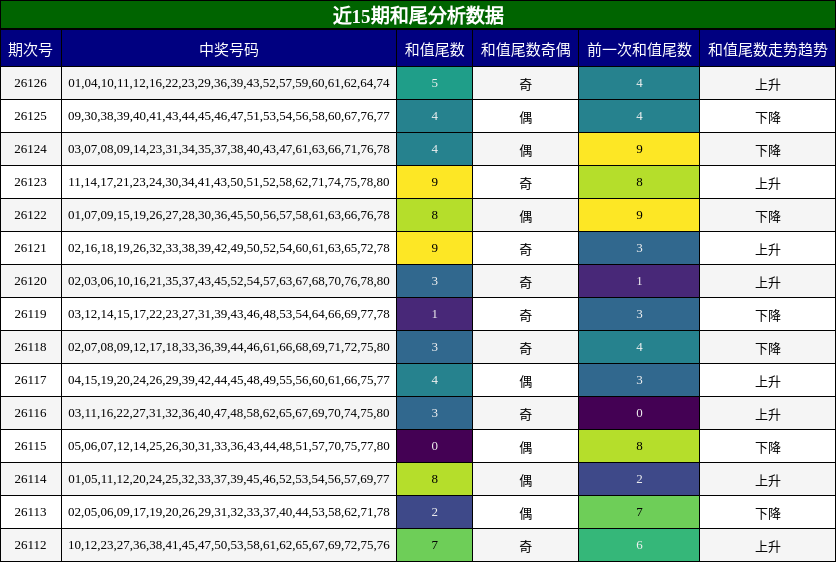Click period number 26115

30,446
